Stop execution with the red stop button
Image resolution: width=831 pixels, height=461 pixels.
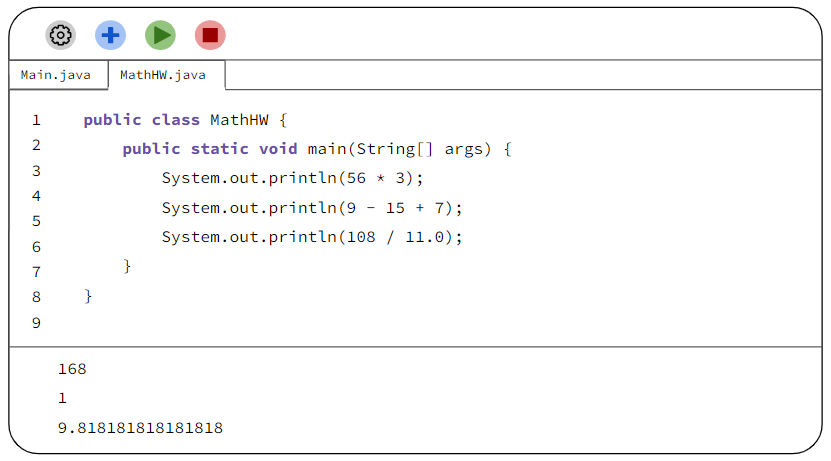pyautogui.click(x=210, y=36)
